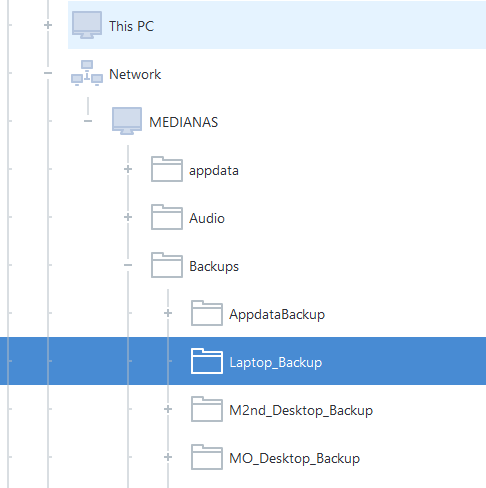Image resolution: width=486 pixels, height=488 pixels.
Task: Select the AppdataBackup folder name
Action: click(x=277, y=315)
